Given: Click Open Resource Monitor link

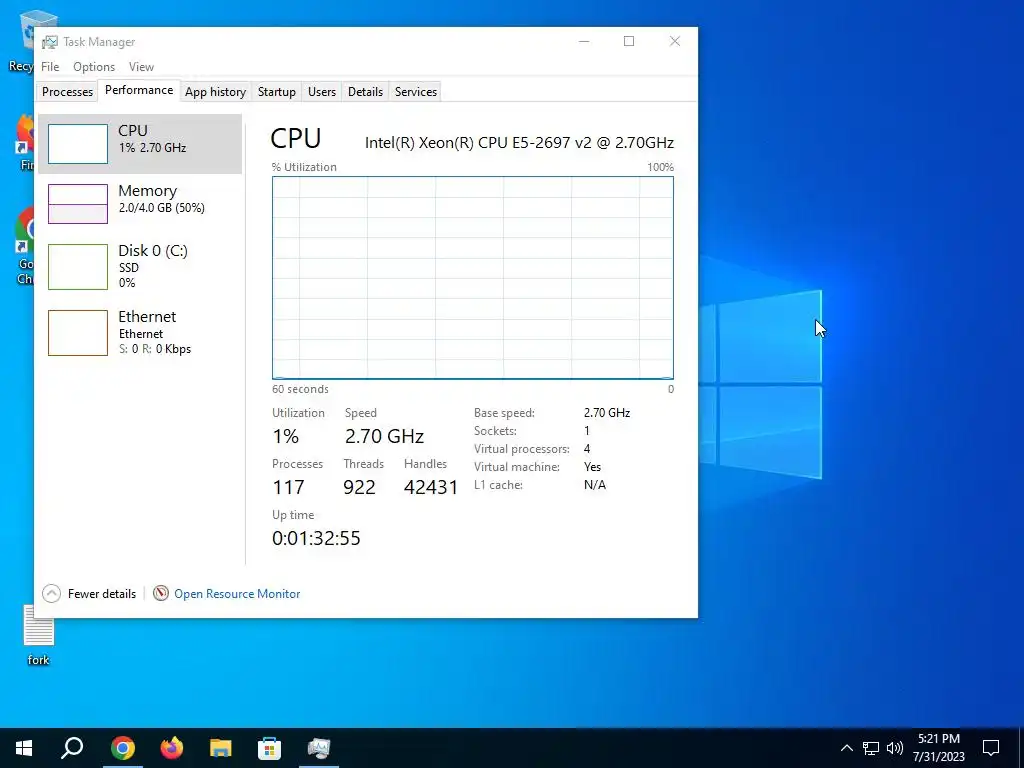Looking at the screenshot, I should [x=237, y=594].
